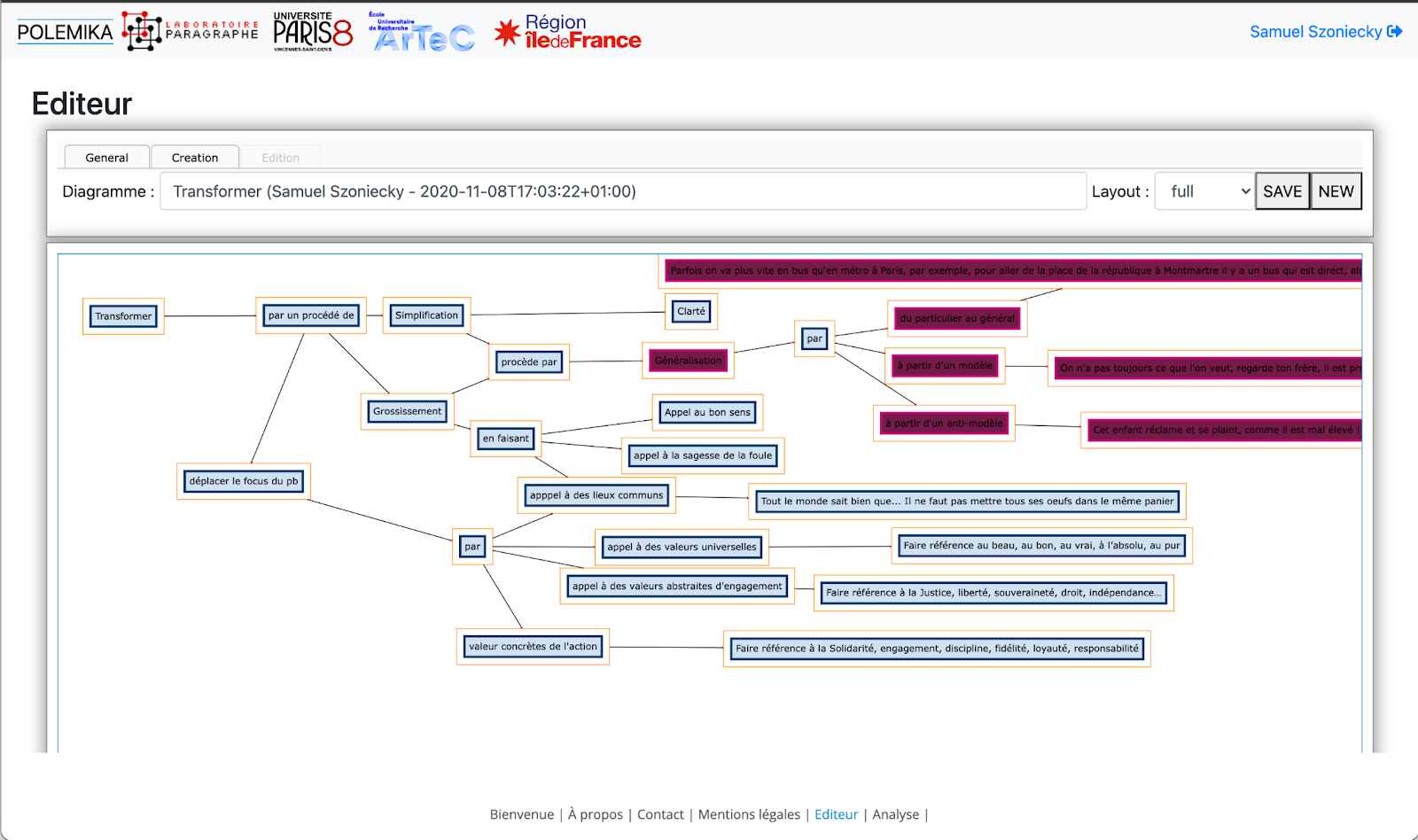Click the ArTeC logo
Viewport: 1418px width, 840px height.
422,33
